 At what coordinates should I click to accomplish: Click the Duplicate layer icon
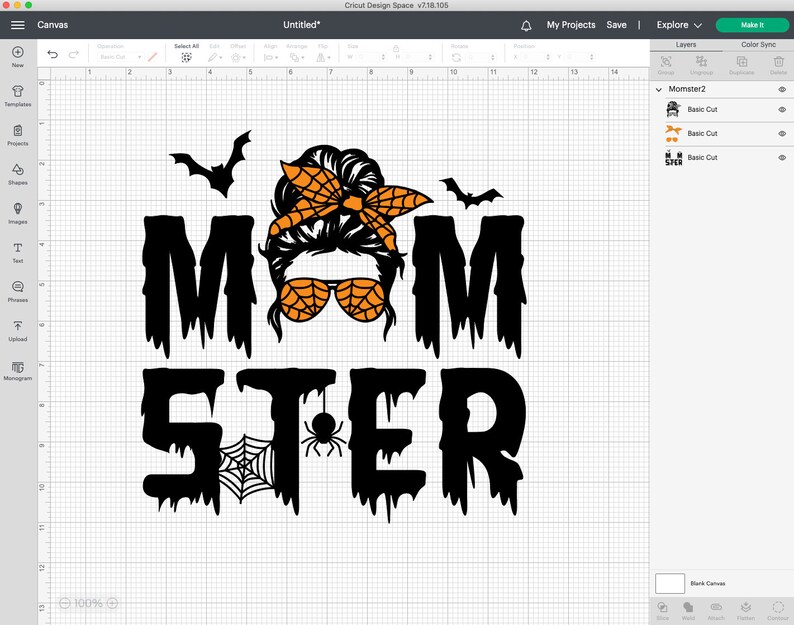pyautogui.click(x=742, y=62)
